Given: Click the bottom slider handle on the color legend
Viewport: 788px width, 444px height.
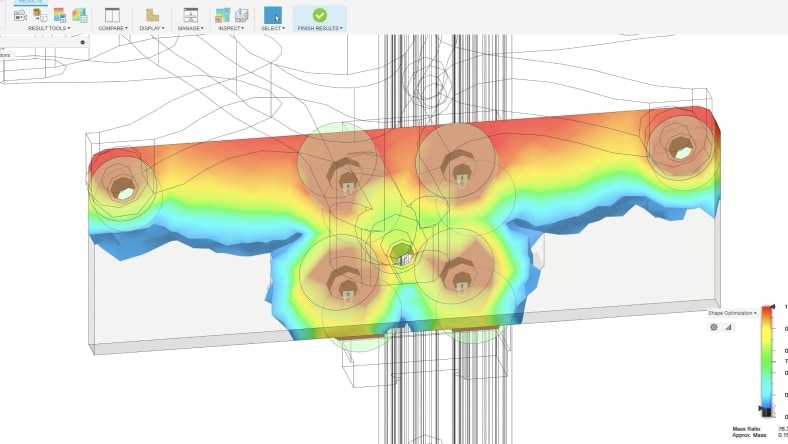Looking at the screenshot, I should [x=760, y=408].
